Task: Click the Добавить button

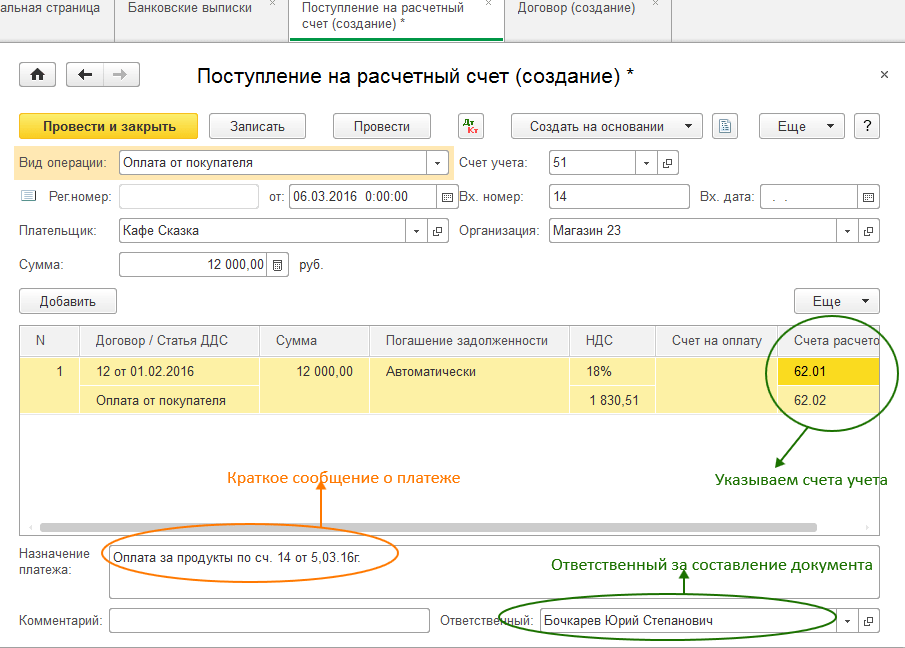Action: (x=68, y=301)
